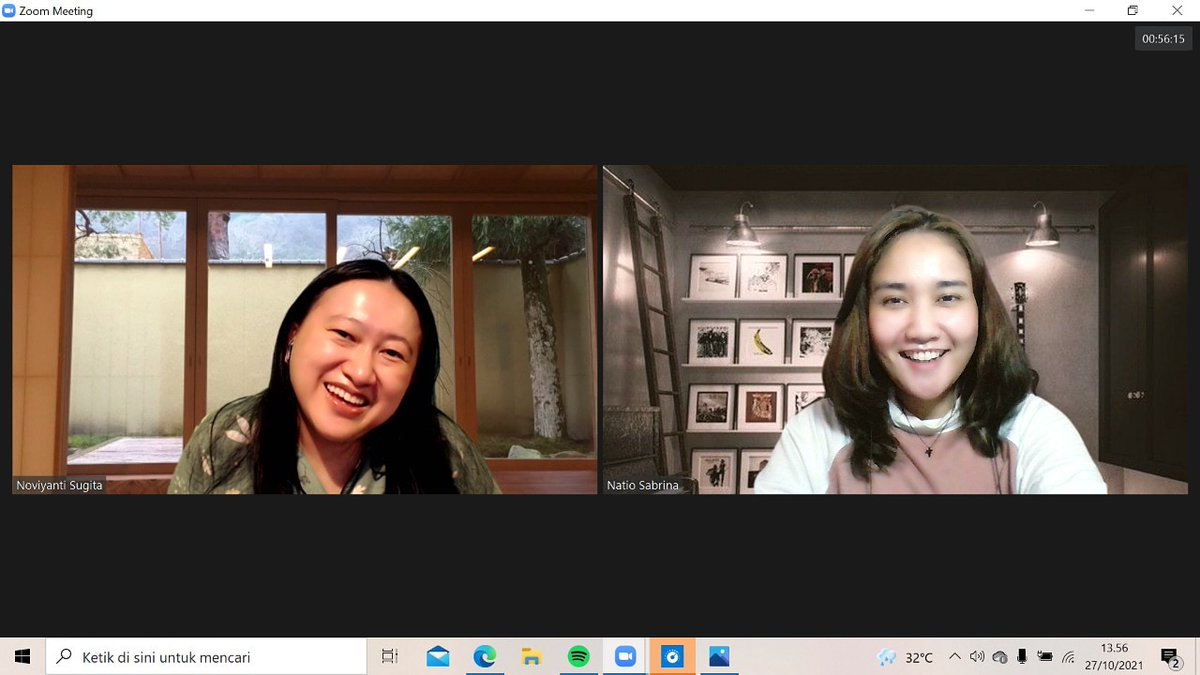This screenshot has height=675, width=1200.
Task: Click the taskbar search box
Action: 207,657
